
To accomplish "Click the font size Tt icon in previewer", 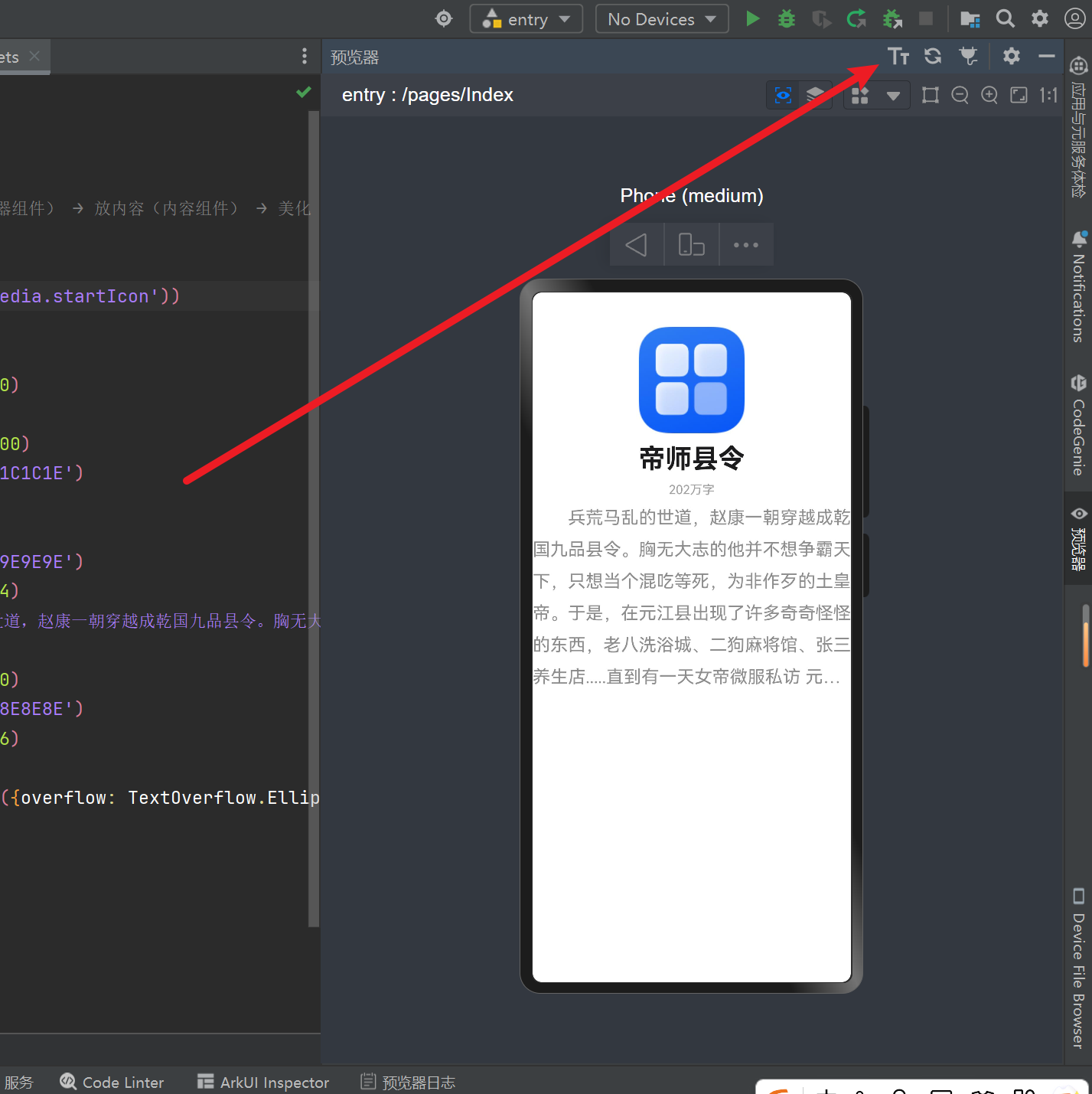I will pyautogui.click(x=898, y=56).
